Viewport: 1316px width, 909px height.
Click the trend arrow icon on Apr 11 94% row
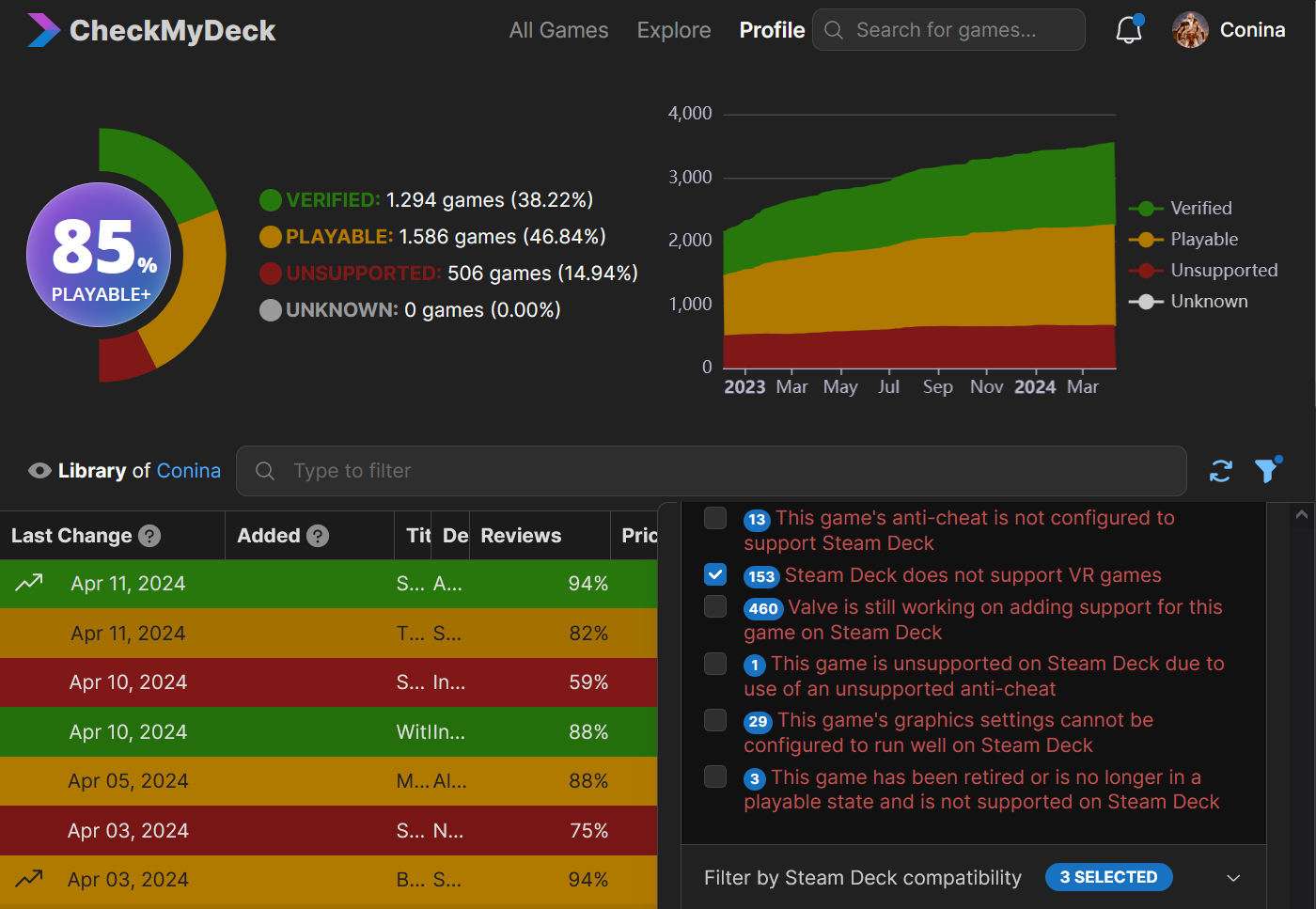click(x=29, y=583)
